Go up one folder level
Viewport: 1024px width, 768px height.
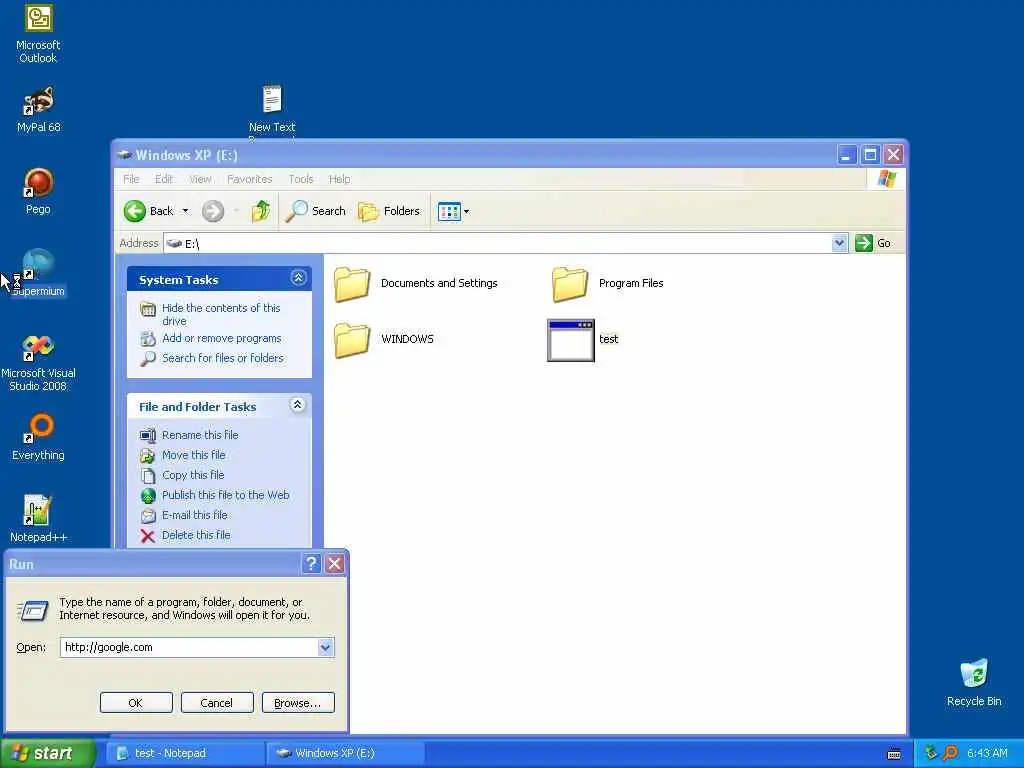pos(261,211)
